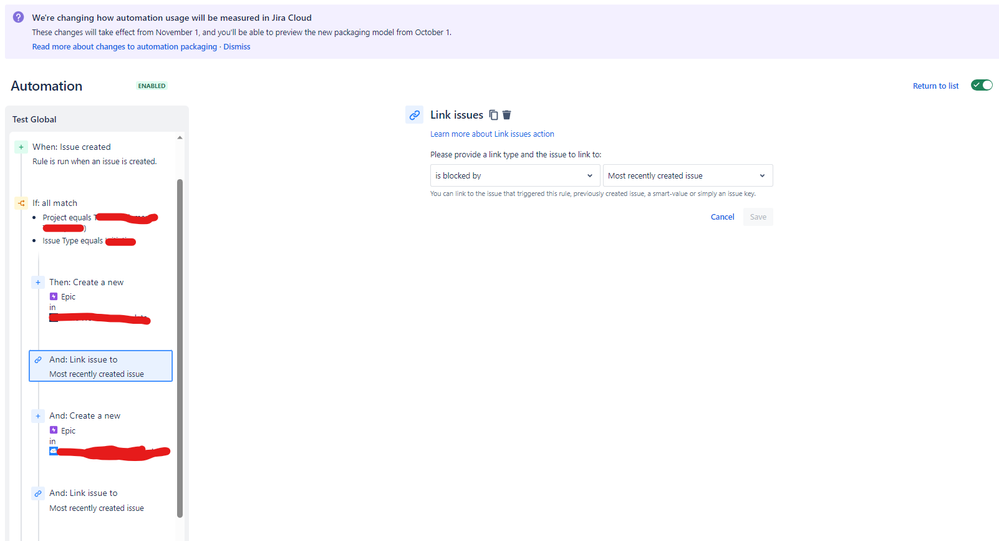
Task: Click the Link issues heading text
Action: [x=457, y=115]
